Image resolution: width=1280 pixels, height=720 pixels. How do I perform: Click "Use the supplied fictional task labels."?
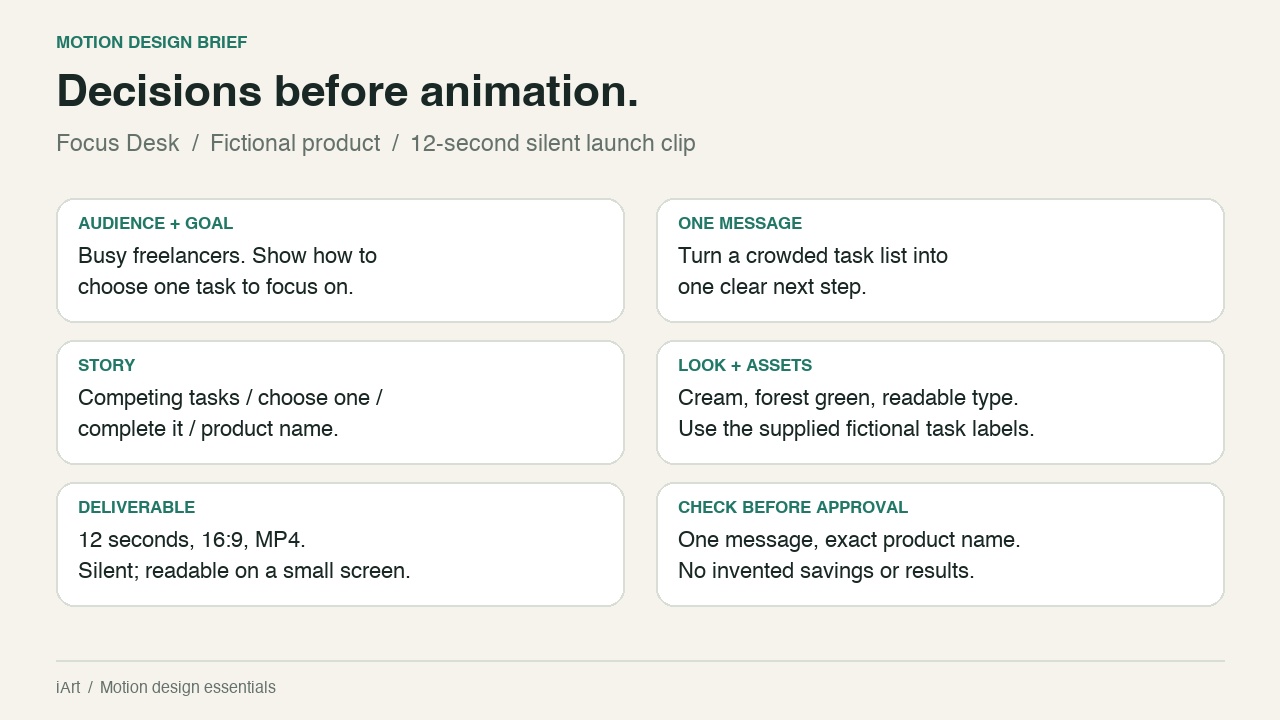click(x=856, y=429)
